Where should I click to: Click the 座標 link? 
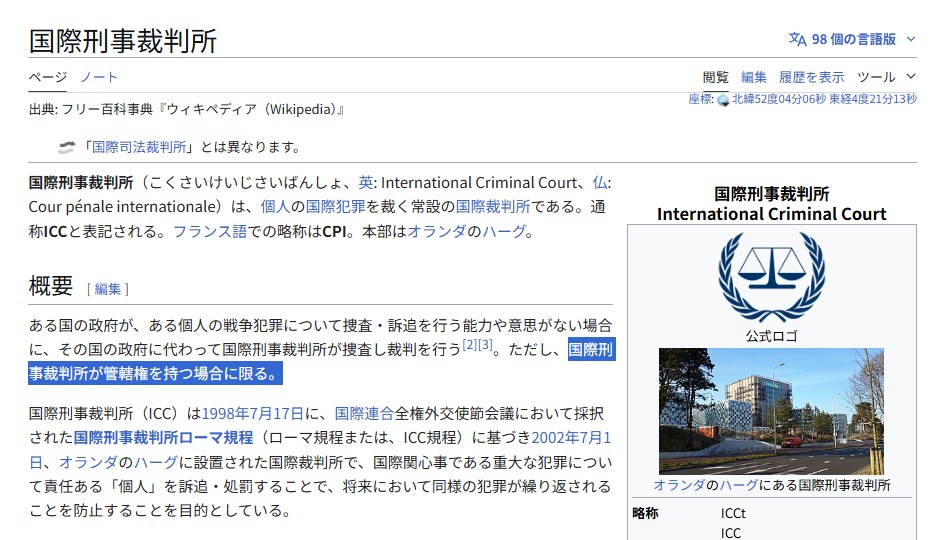click(700, 99)
